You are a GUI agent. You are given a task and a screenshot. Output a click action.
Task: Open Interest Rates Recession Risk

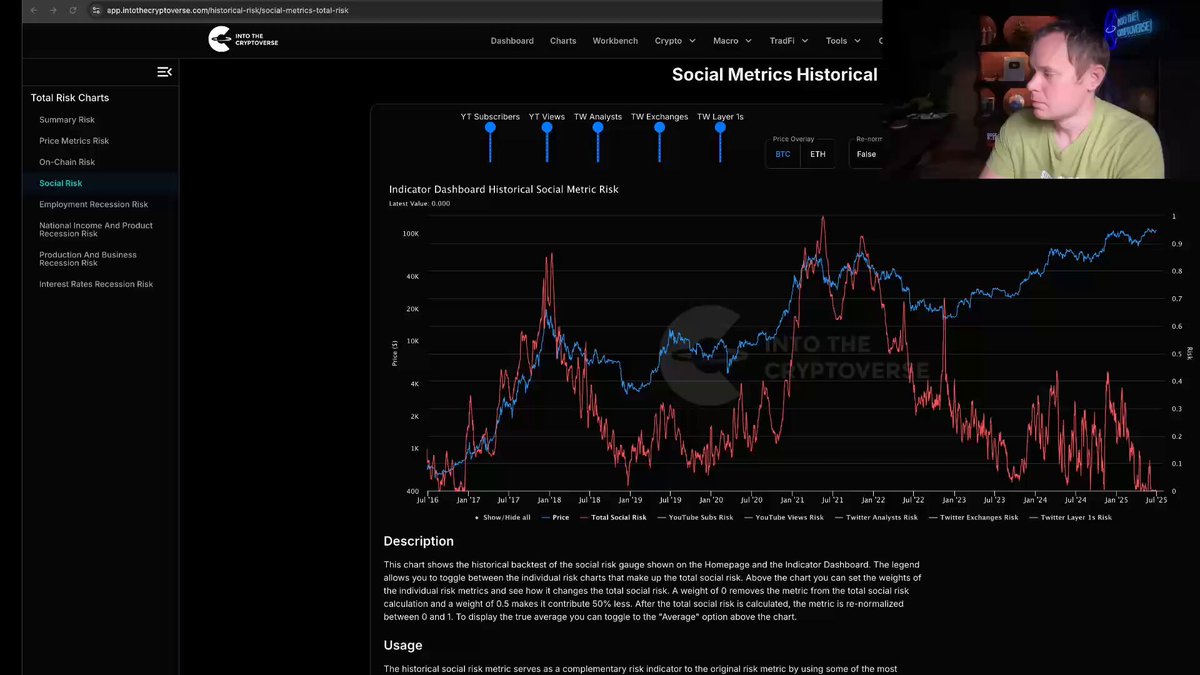(x=96, y=284)
